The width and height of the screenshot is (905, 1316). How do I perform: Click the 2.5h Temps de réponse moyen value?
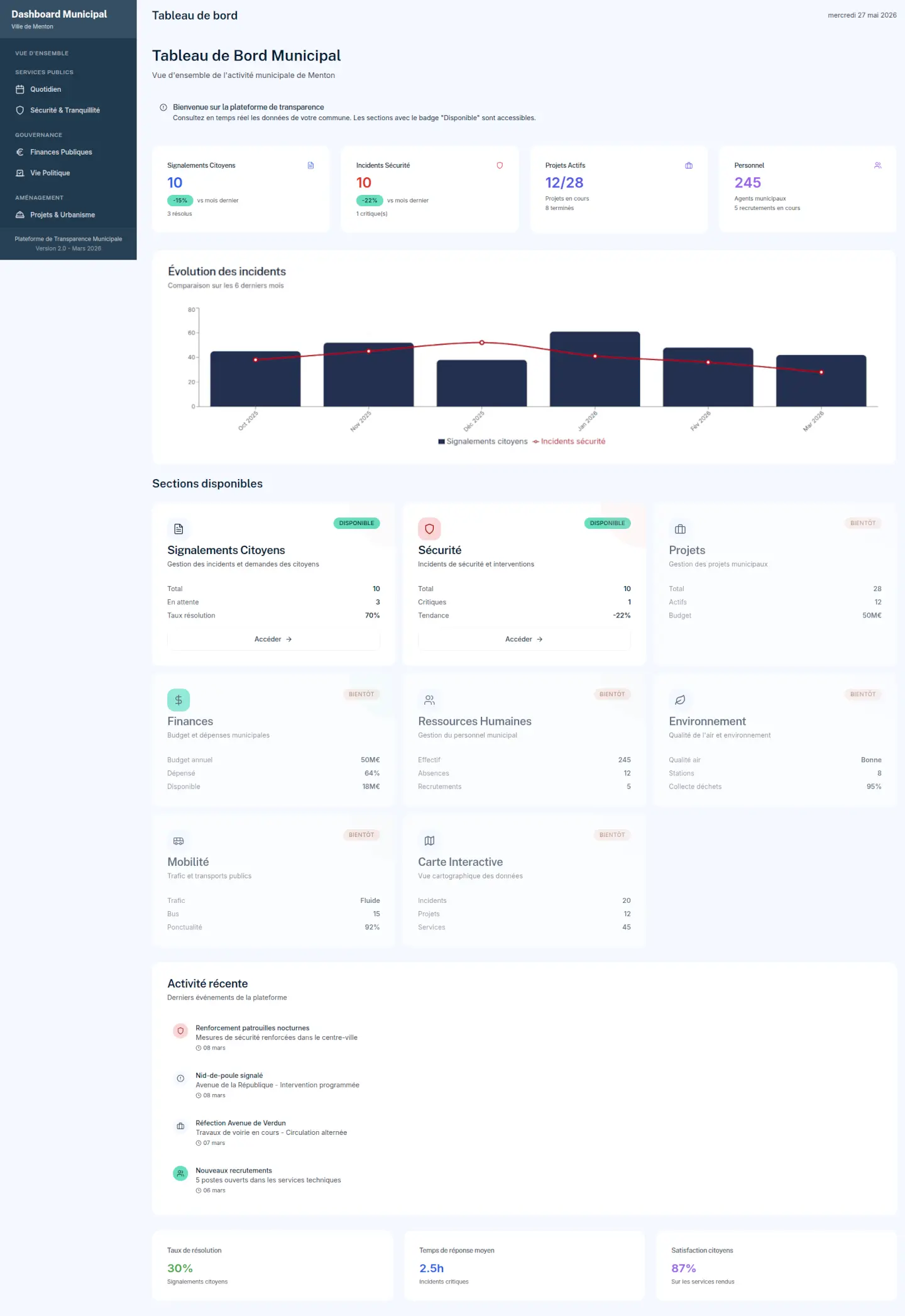(432, 1269)
